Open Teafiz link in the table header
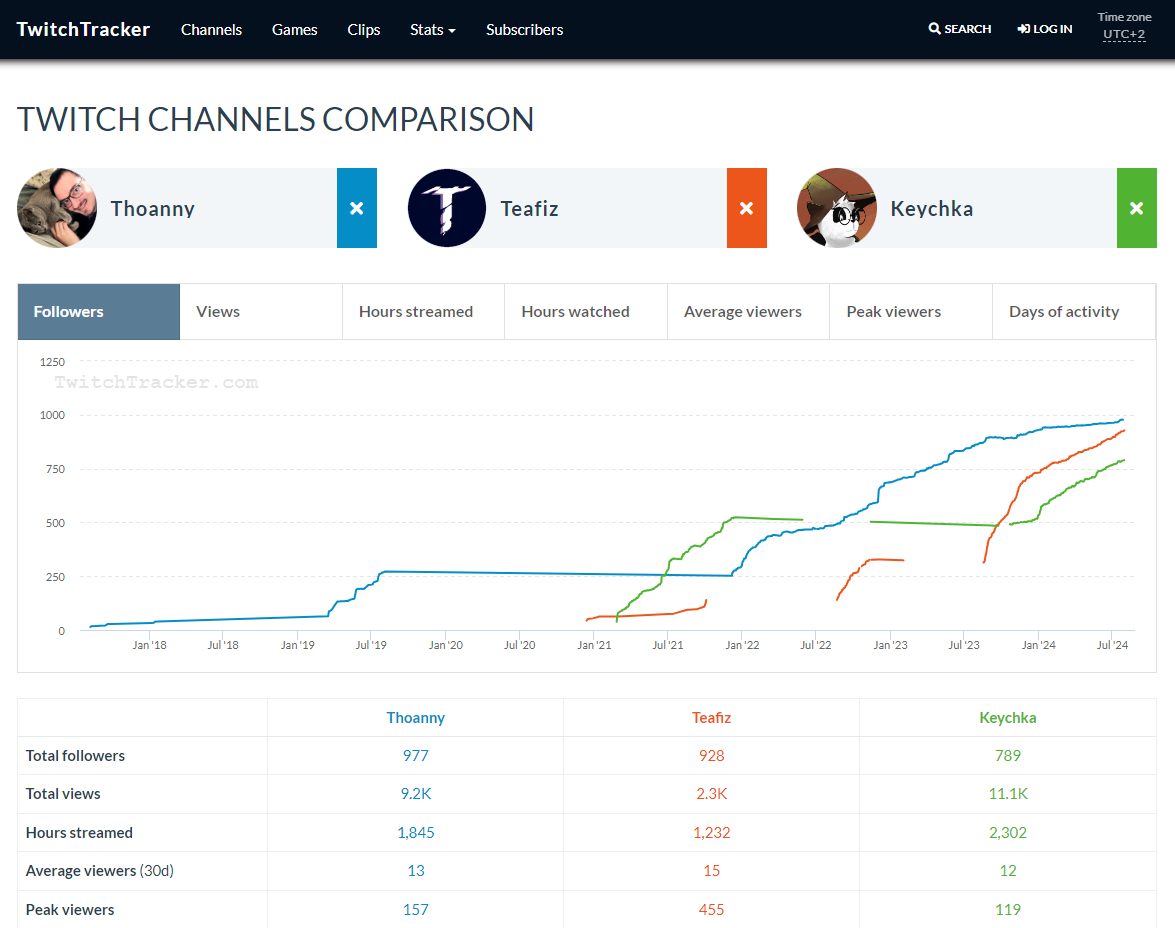The image size is (1175, 928). tap(711, 718)
